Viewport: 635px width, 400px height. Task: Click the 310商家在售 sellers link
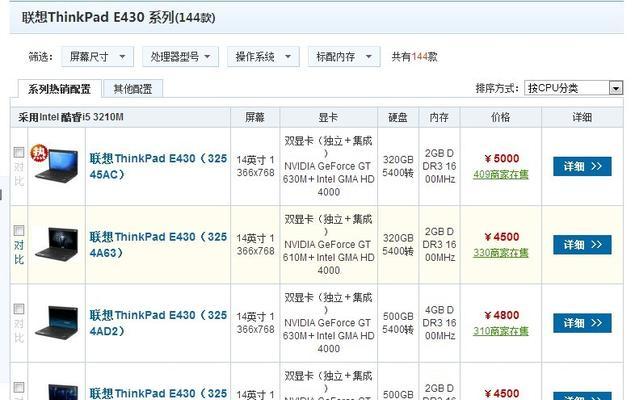501,331
